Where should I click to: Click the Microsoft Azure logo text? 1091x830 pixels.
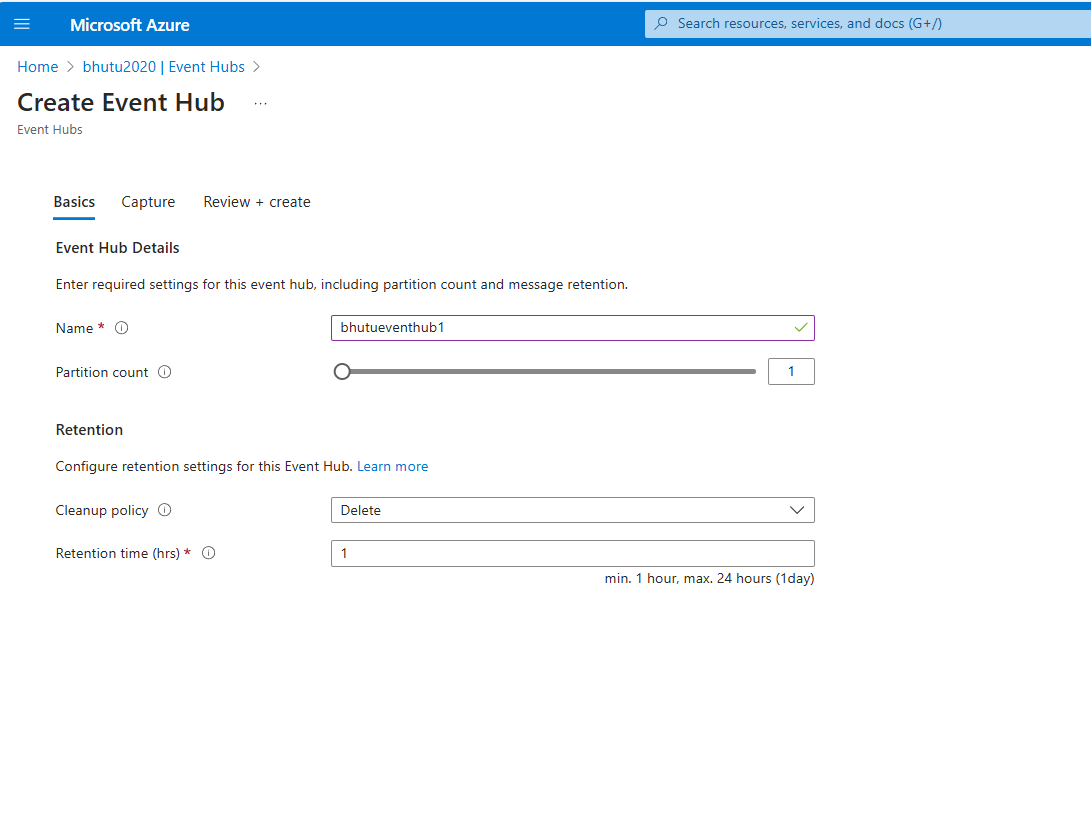point(129,25)
